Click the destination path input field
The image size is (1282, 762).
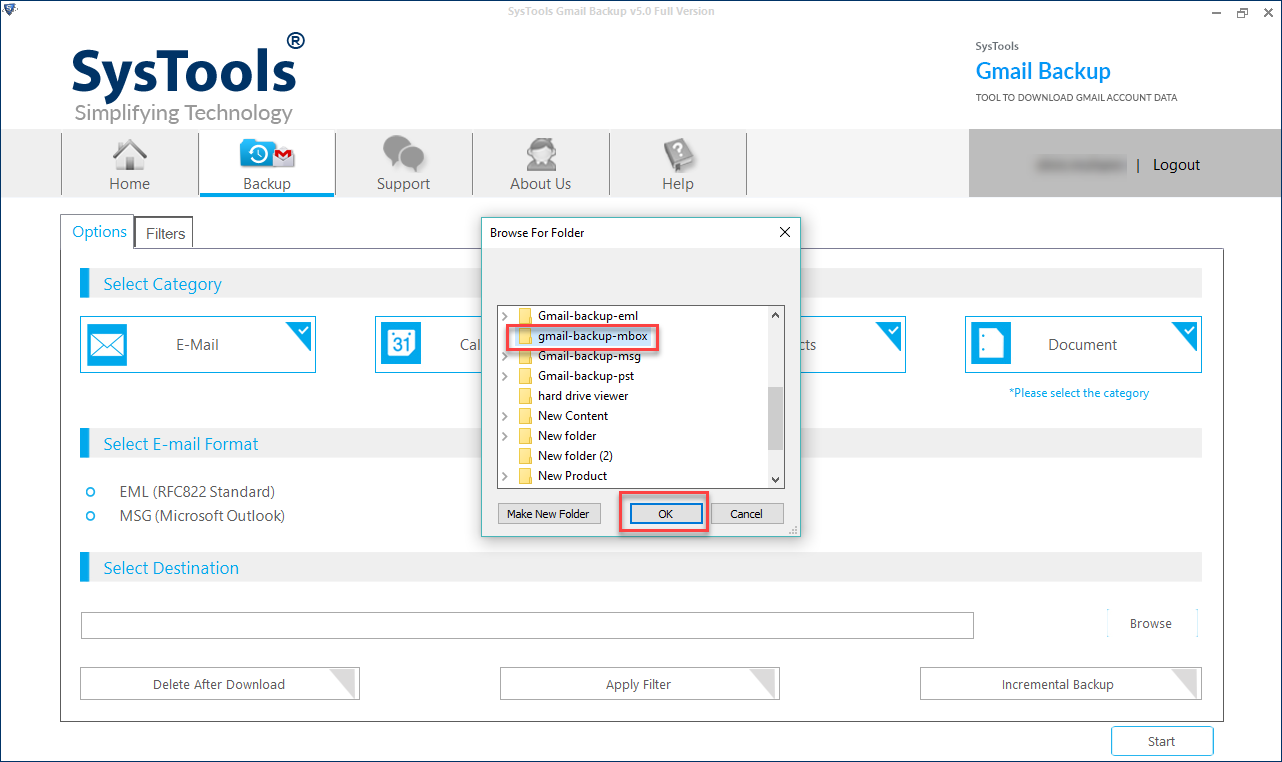click(x=527, y=625)
